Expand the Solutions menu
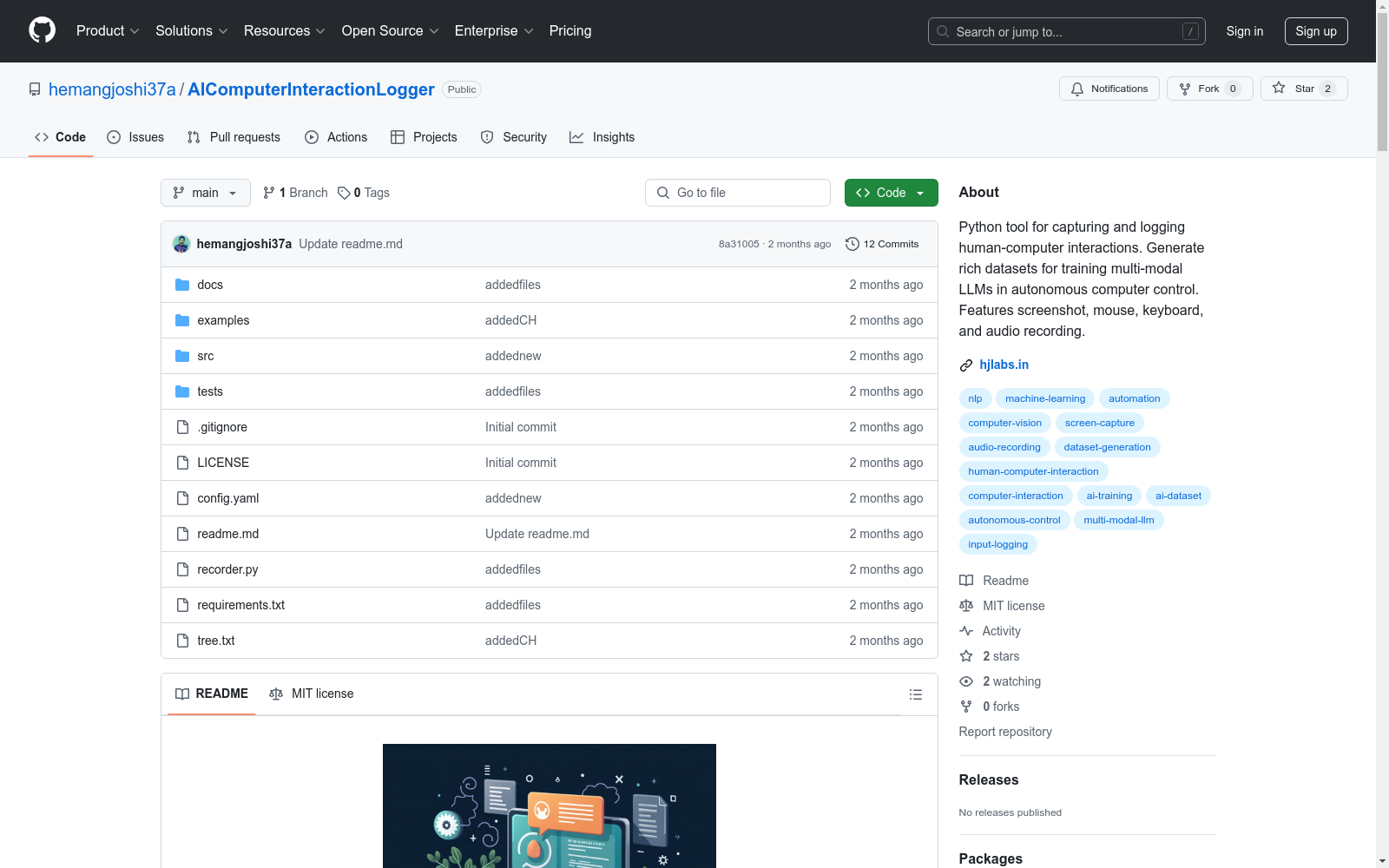The height and width of the screenshot is (868, 1389). click(x=192, y=31)
